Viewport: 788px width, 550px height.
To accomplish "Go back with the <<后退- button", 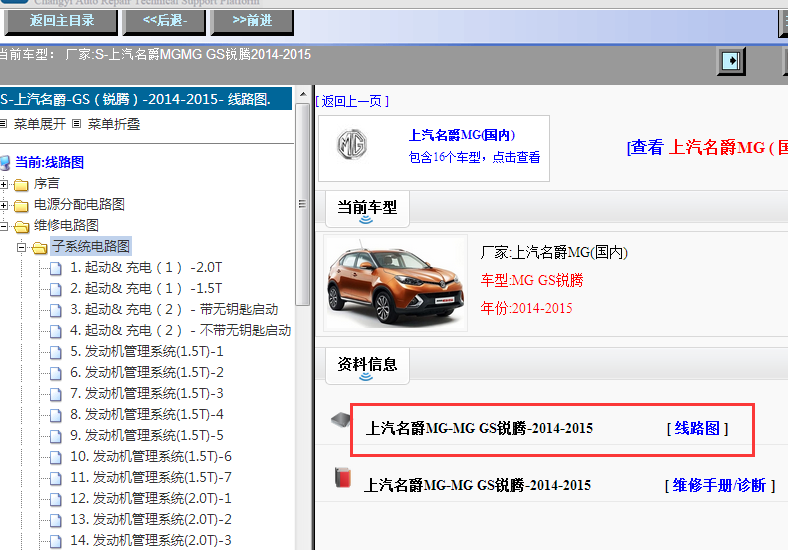I will [164, 22].
